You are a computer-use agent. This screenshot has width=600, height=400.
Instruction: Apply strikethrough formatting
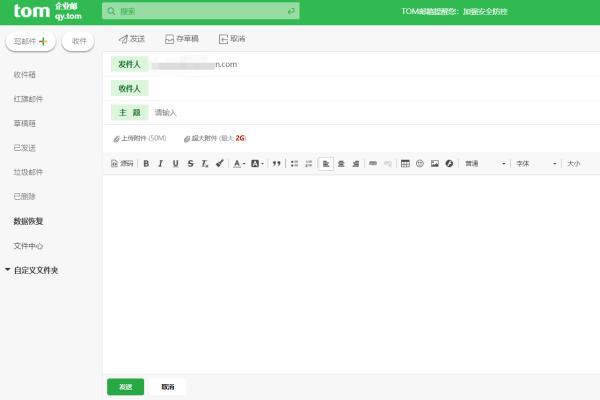point(190,164)
